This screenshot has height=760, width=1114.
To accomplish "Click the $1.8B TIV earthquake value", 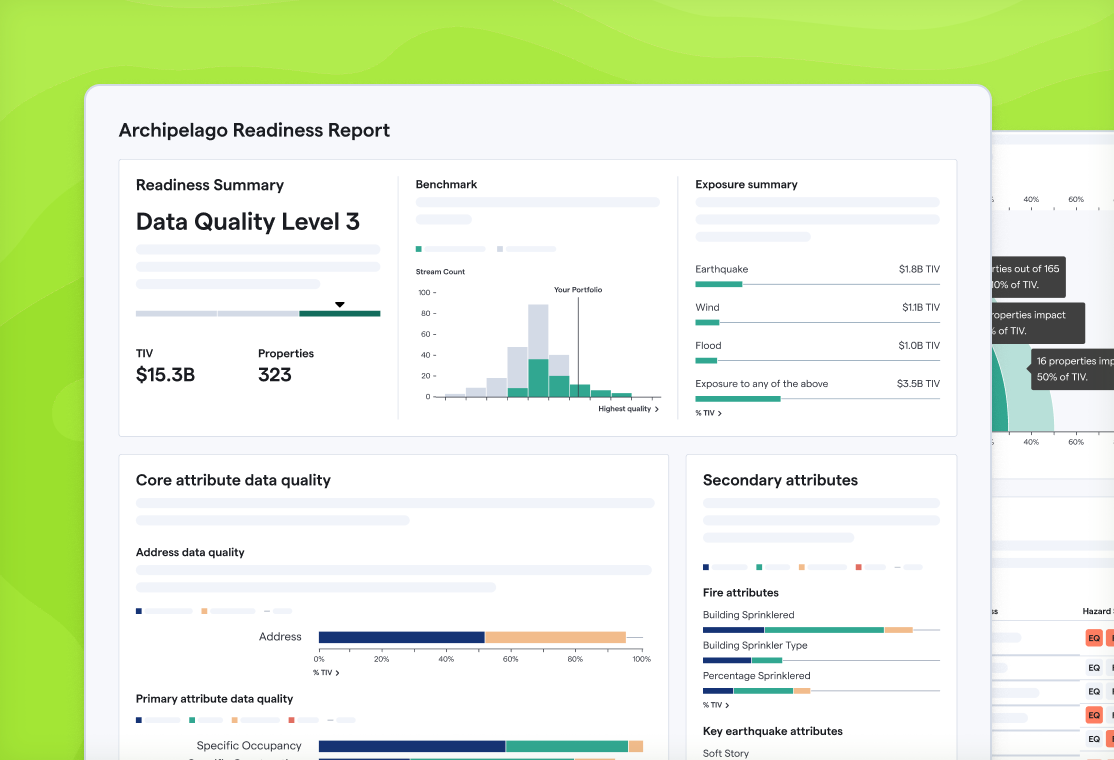I will [919, 269].
